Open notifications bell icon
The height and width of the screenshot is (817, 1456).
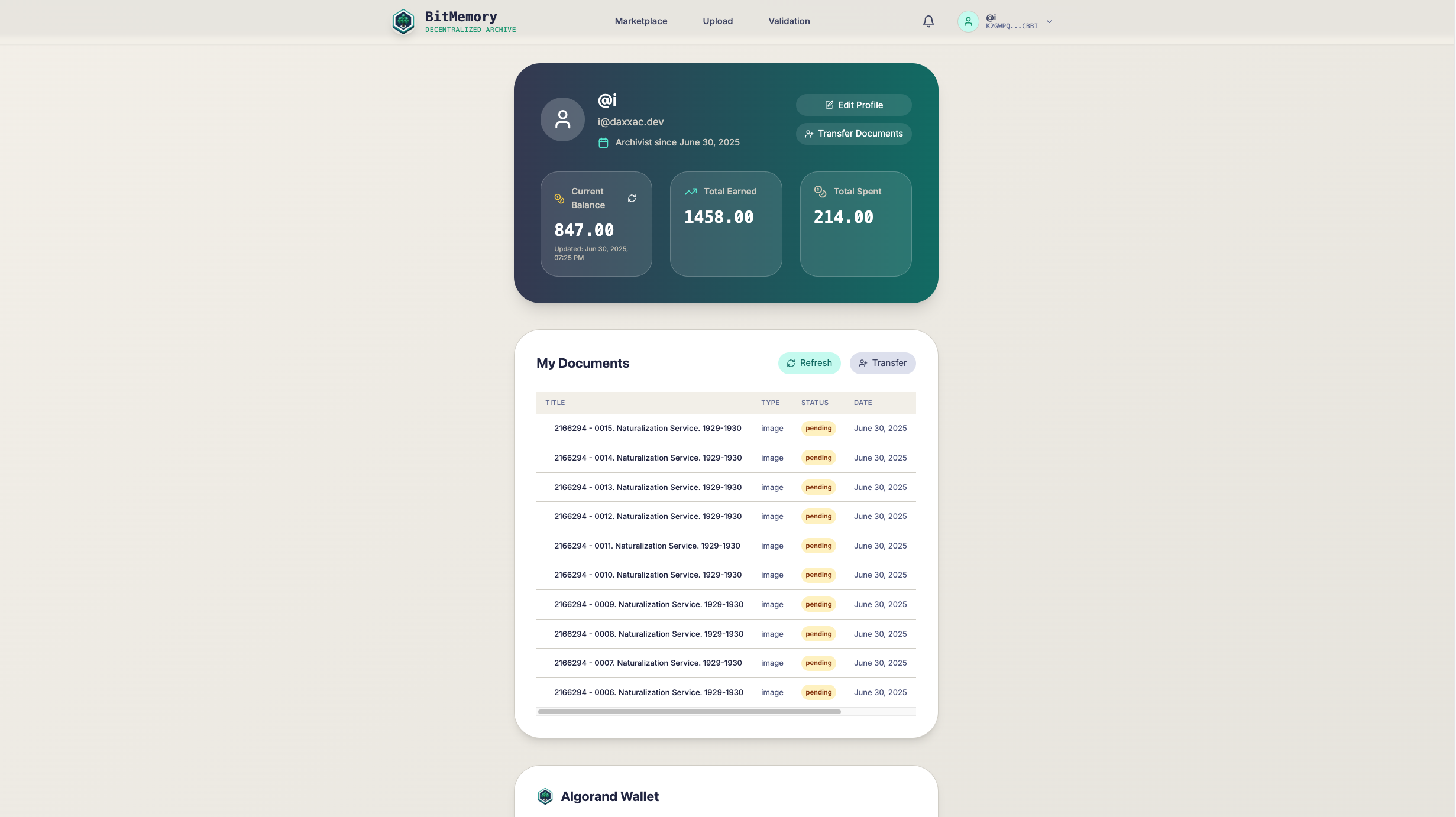tap(928, 22)
